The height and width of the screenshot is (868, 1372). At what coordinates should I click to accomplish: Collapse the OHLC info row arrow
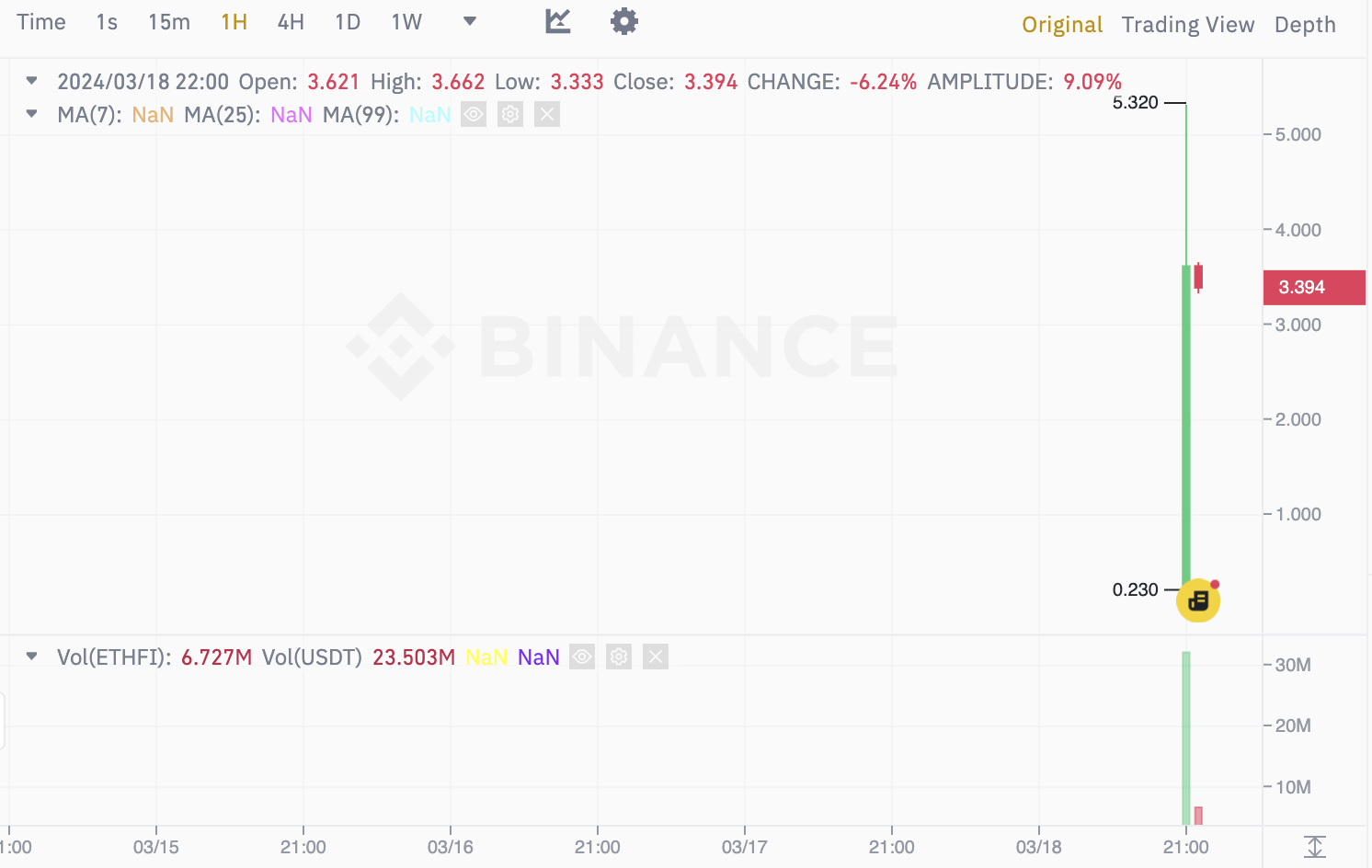[32, 81]
